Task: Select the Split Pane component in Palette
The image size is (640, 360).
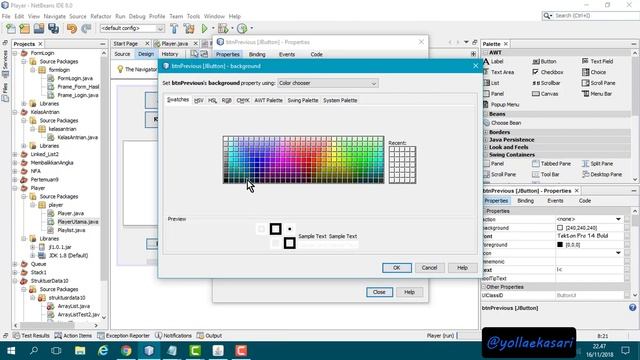Action: point(598,163)
